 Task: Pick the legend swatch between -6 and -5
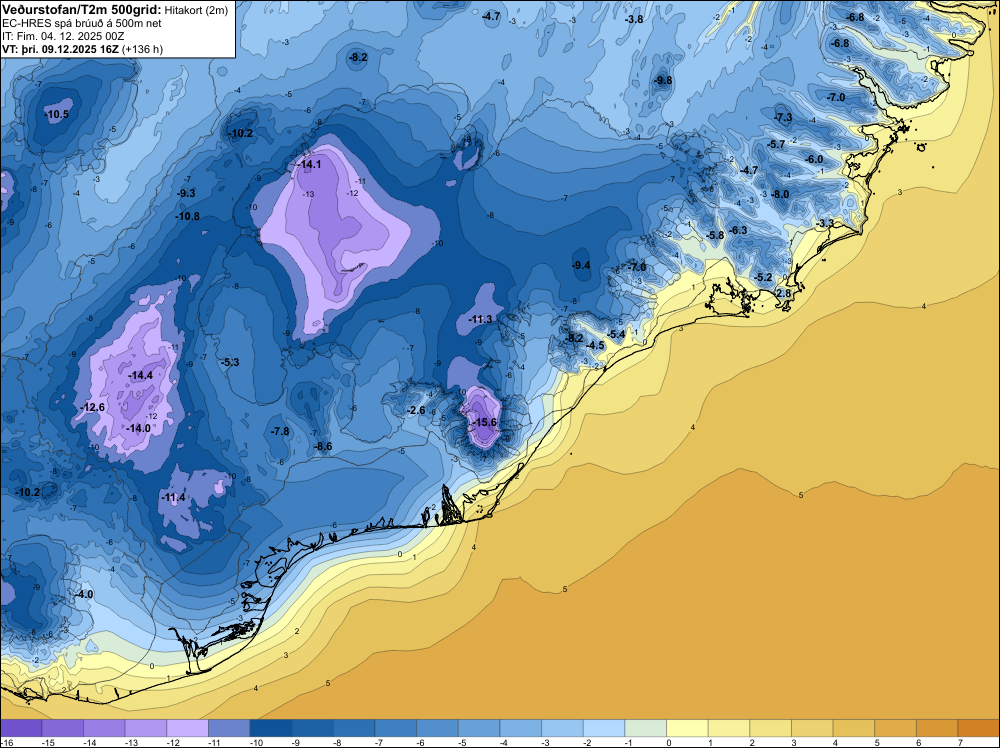pyautogui.click(x=438, y=728)
